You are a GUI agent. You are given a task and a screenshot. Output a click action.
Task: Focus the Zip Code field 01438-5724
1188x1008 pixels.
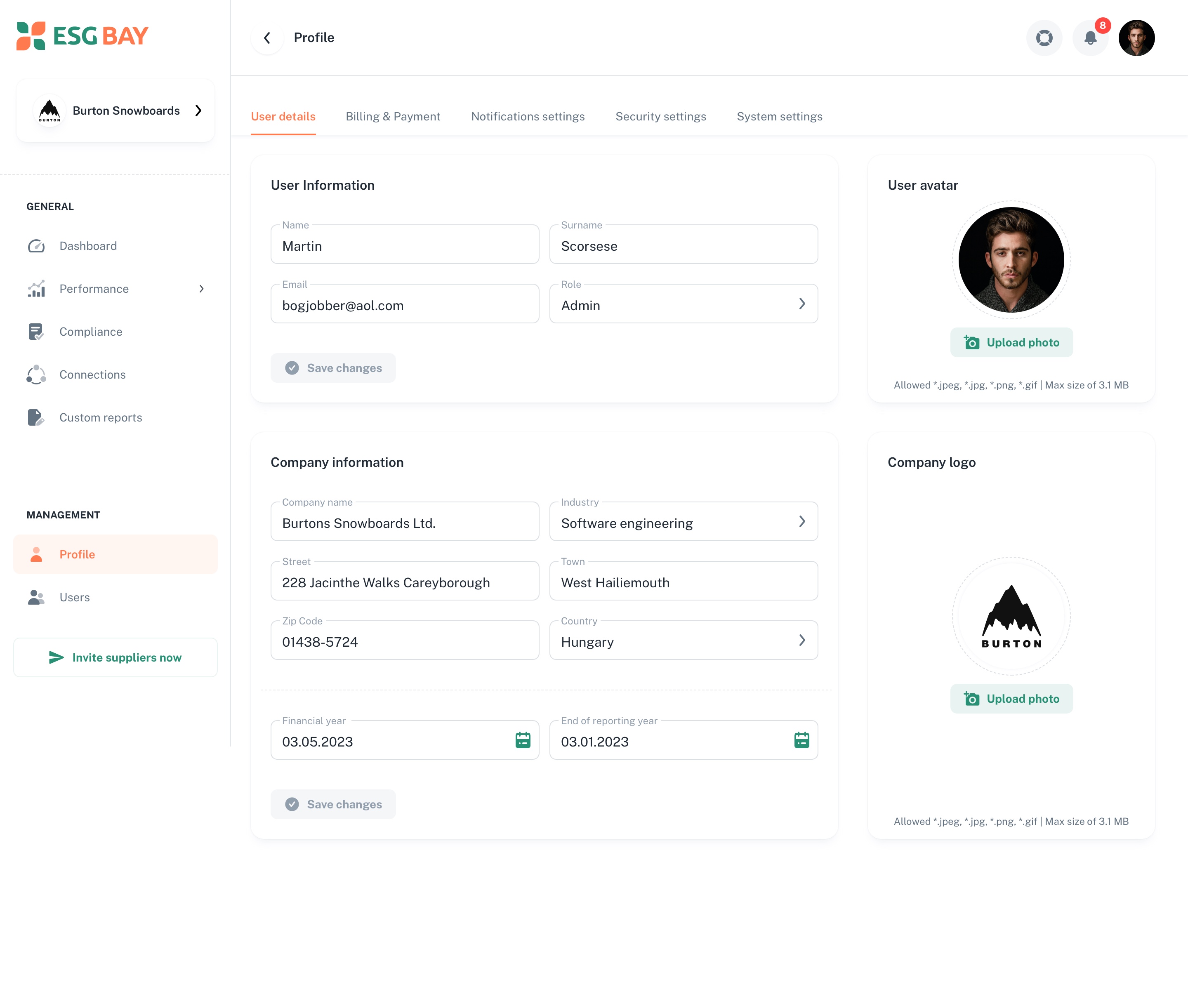(405, 641)
